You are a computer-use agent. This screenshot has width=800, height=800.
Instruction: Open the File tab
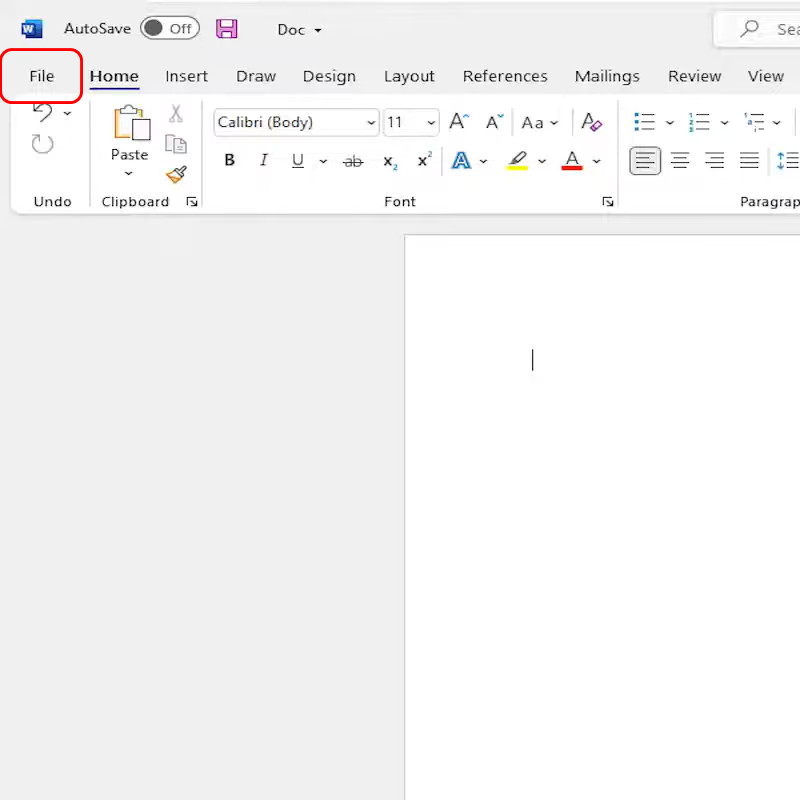tap(42, 76)
